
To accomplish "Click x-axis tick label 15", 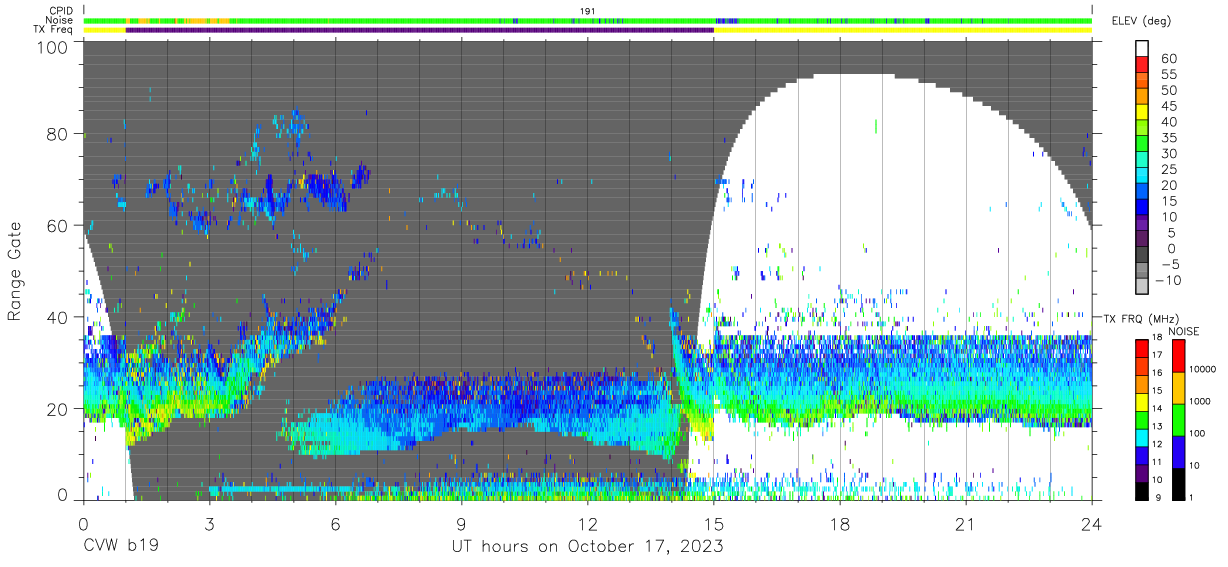I will click(714, 524).
